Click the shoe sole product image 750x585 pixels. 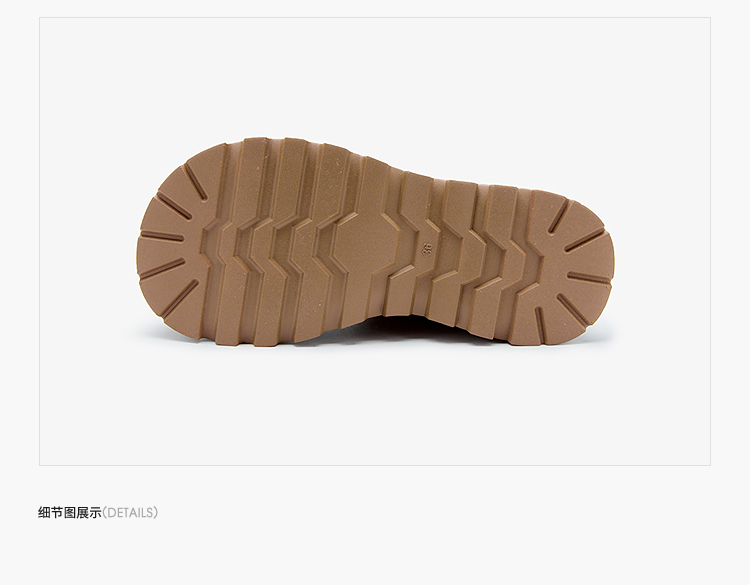pyautogui.click(x=375, y=242)
